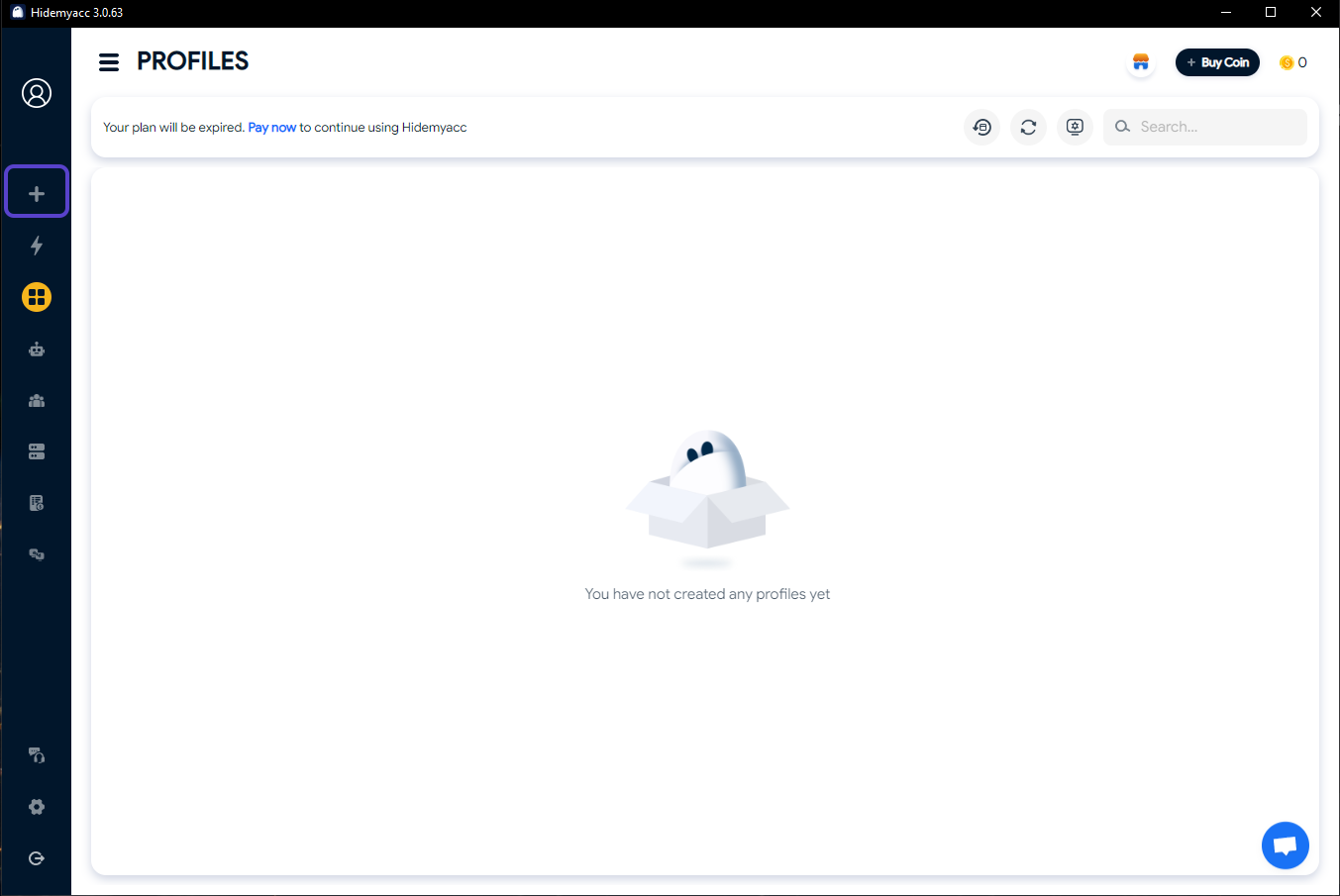Click the Buy Coin button
Viewport: 1340px width, 896px height.
point(1217,61)
